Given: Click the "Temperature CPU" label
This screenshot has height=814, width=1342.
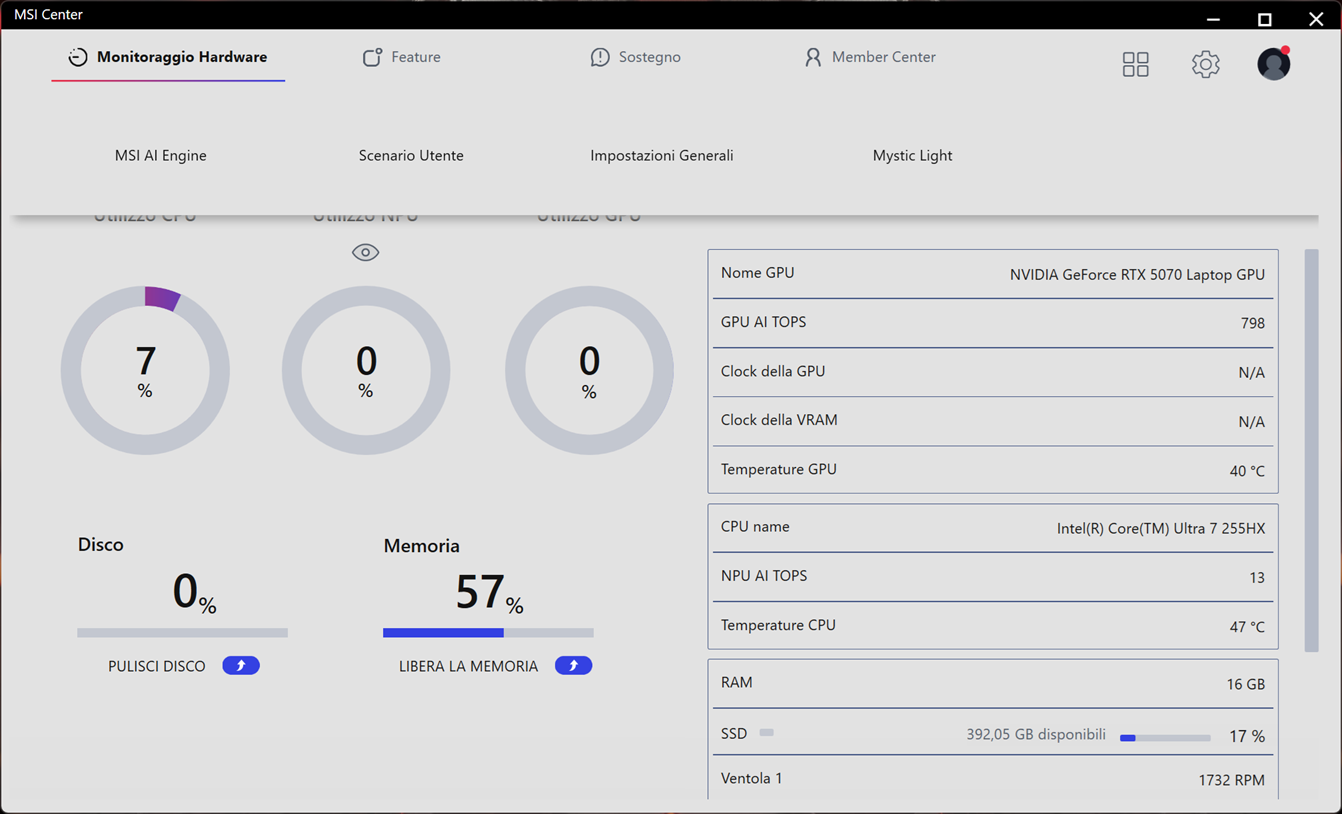Looking at the screenshot, I should tap(778, 625).
